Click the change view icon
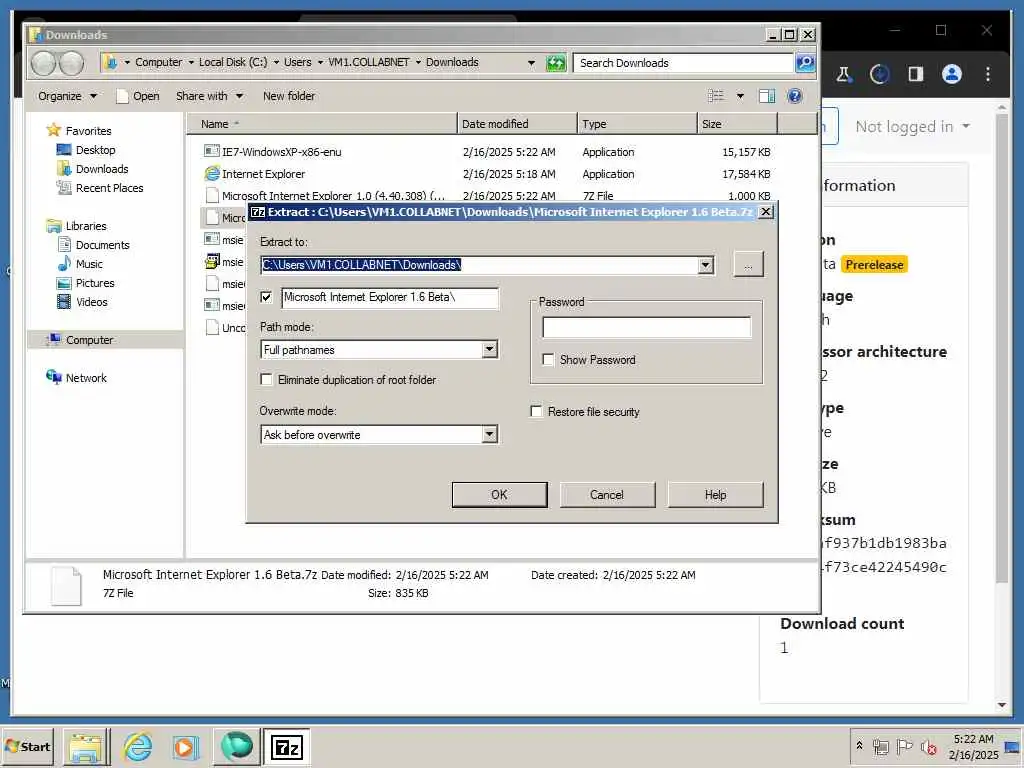 pyautogui.click(x=716, y=96)
